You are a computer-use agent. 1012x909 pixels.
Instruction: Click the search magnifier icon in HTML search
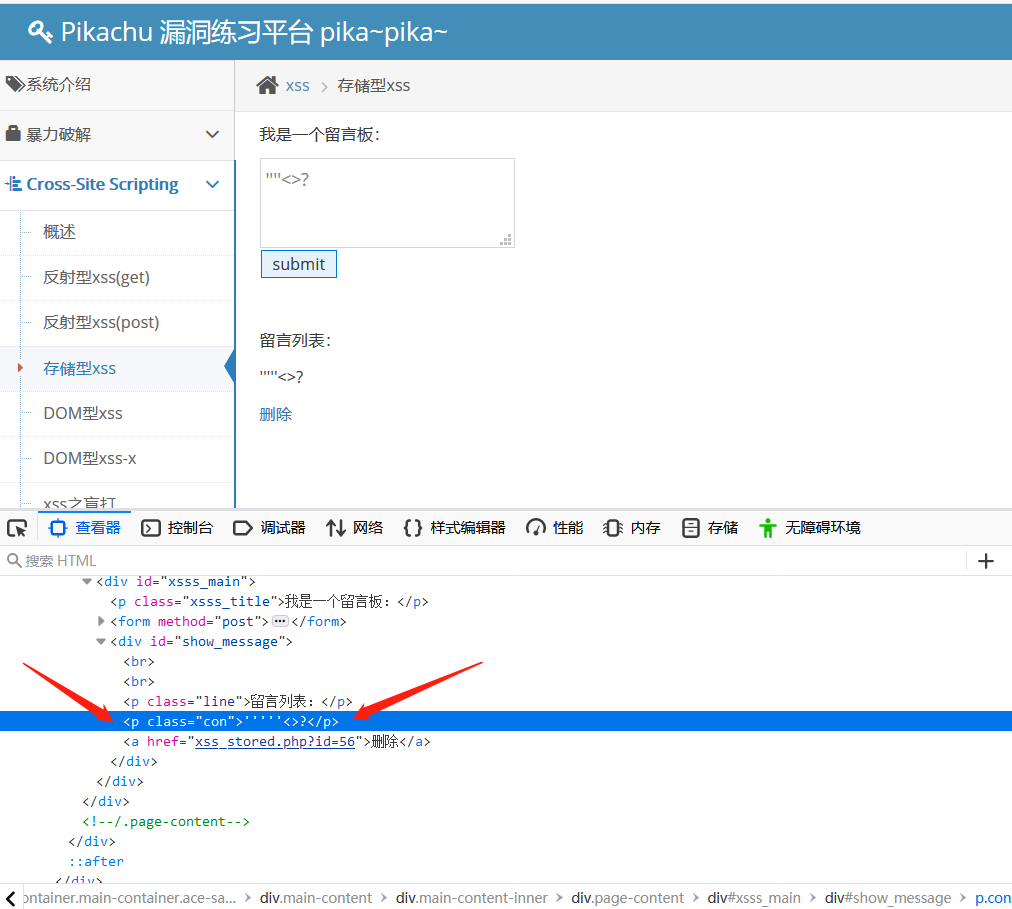point(14,560)
